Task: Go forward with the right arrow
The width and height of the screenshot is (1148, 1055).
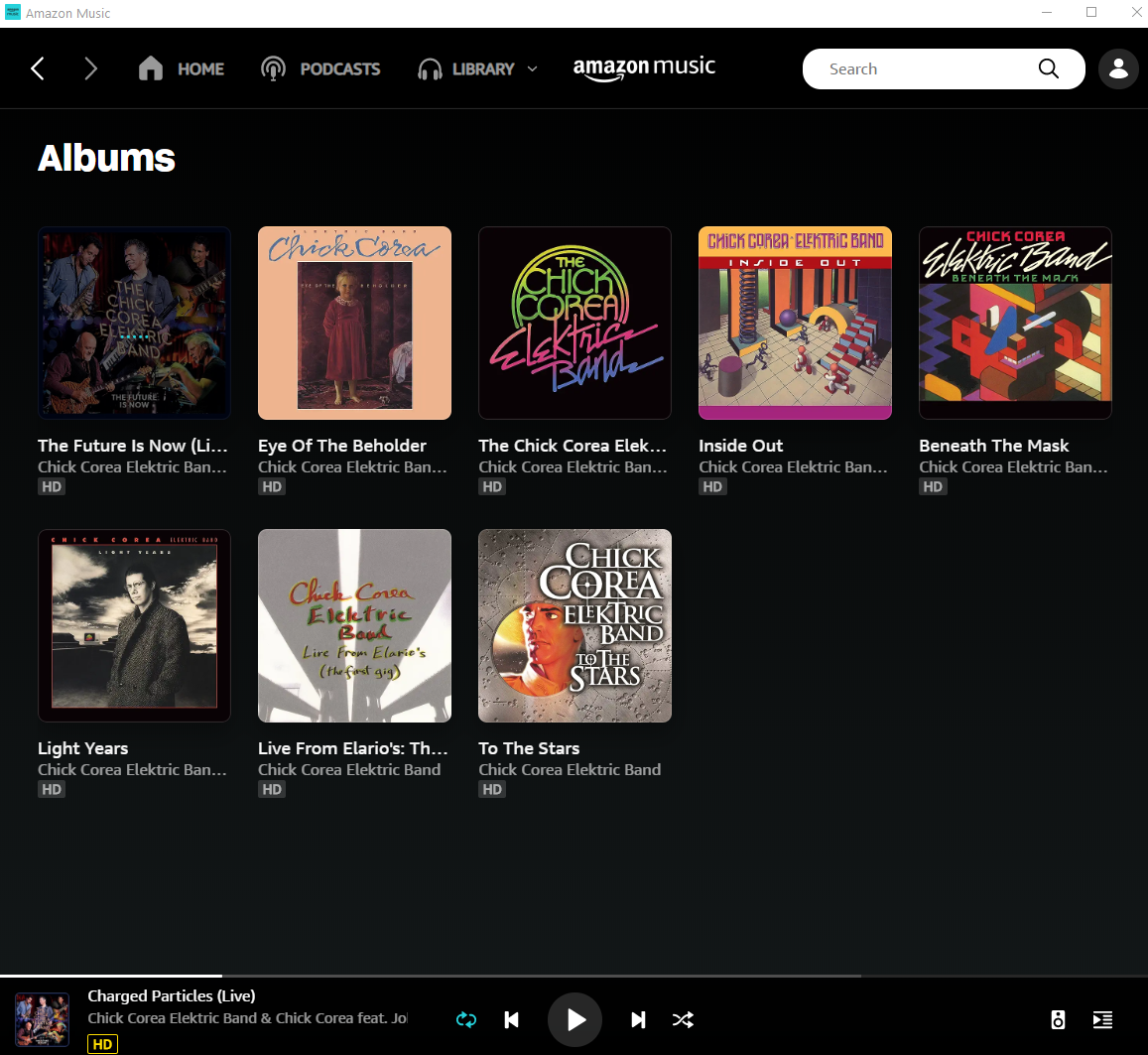Action: click(x=90, y=68)
